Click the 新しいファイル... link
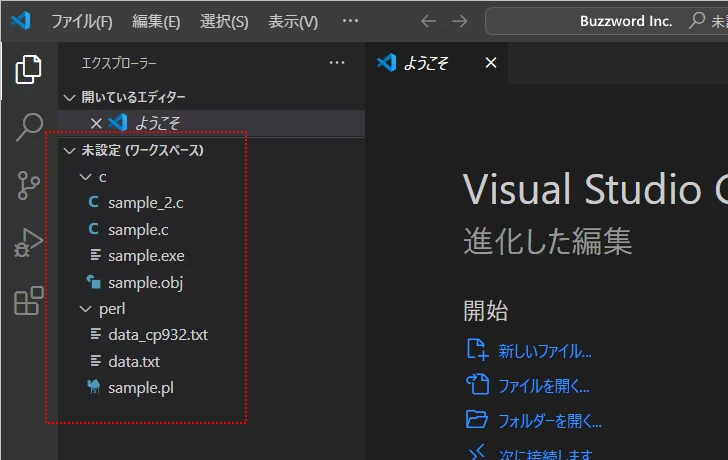The height and width of the screenshot is (460, 728). (545, 351)
